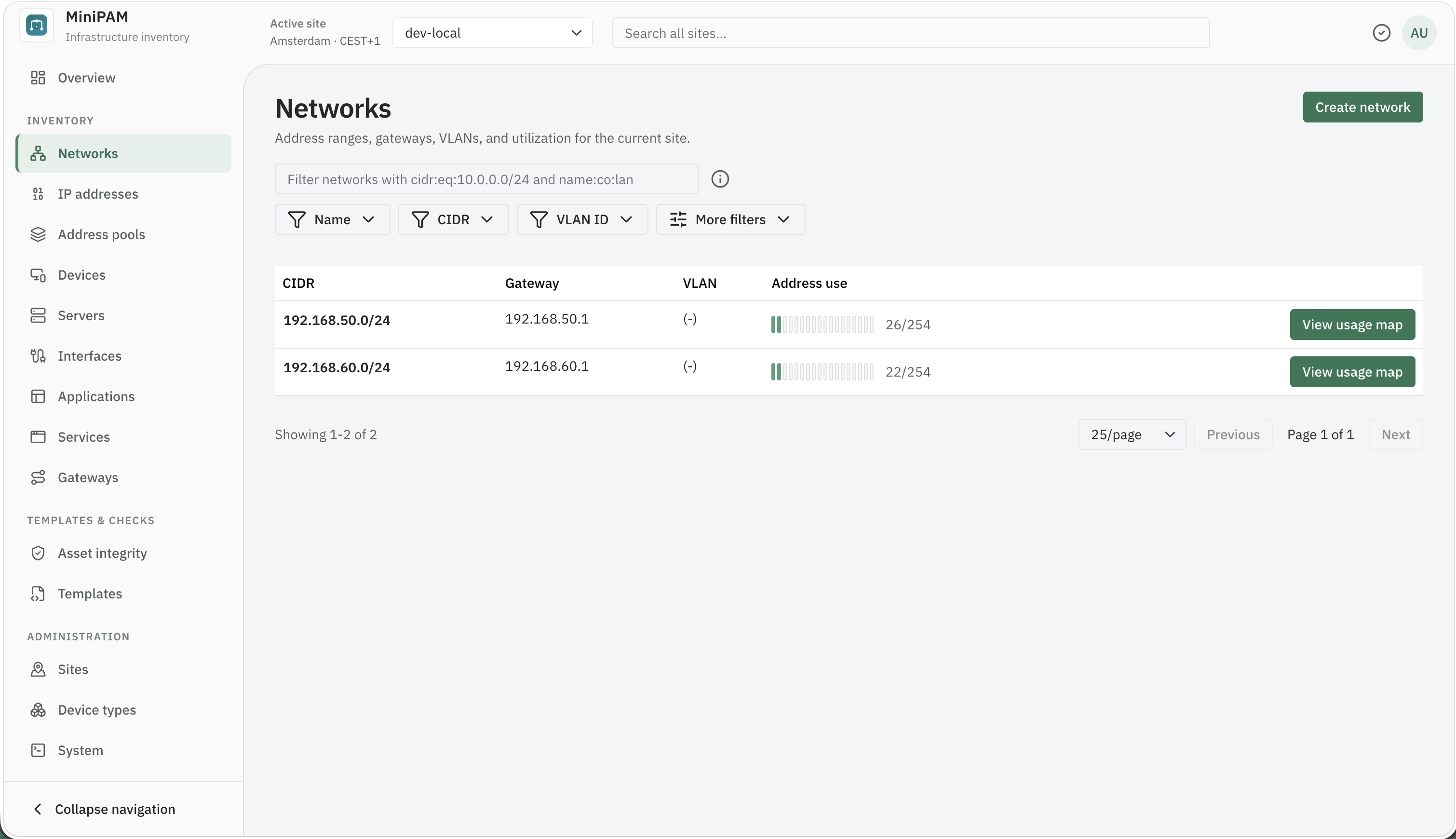Image resolution: width=1456 pixels, height=839 pixels.
Task: Click the Interfaces cable icon
Action: (x=38, y=356)
